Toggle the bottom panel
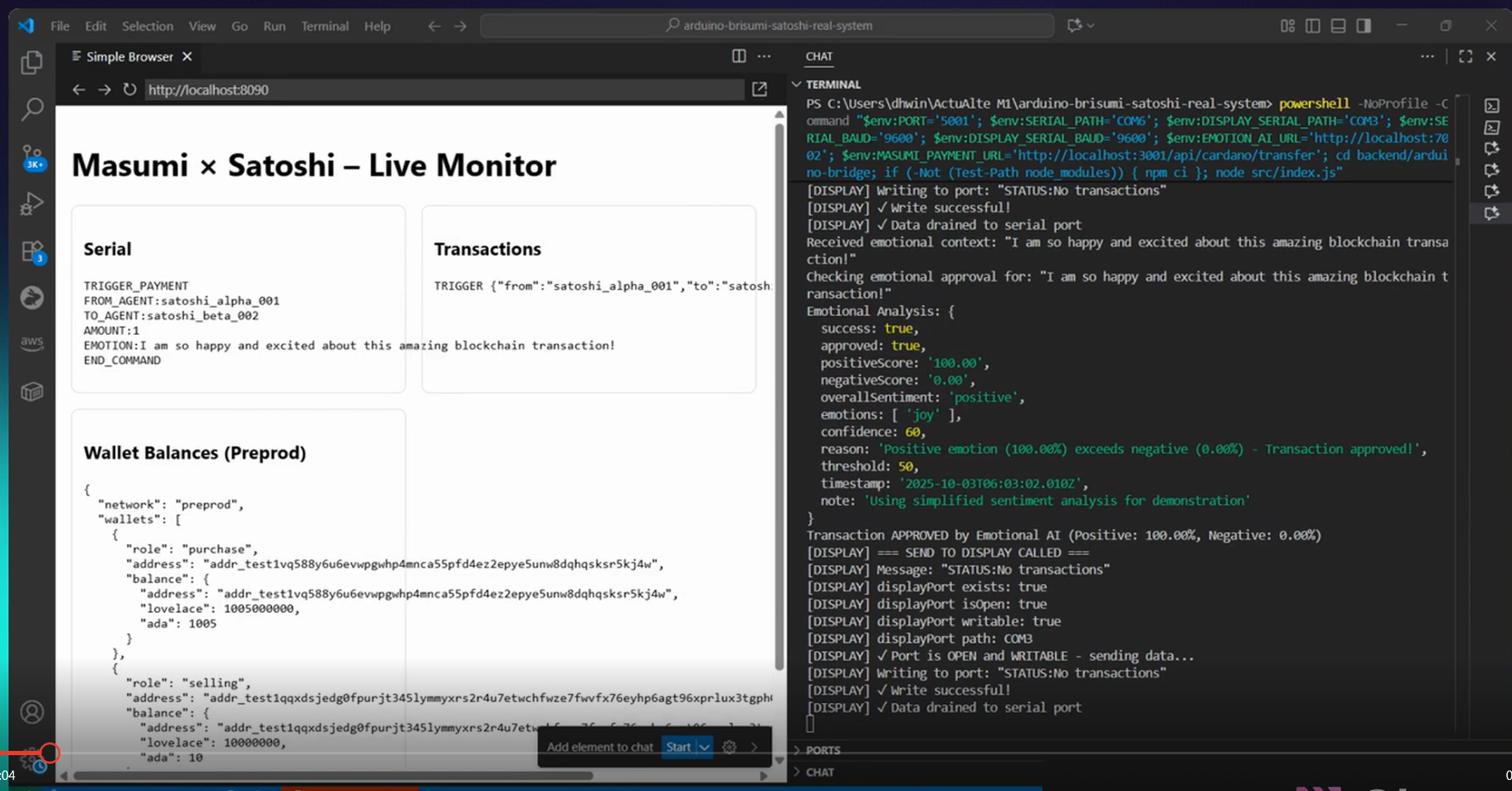 1338,26
